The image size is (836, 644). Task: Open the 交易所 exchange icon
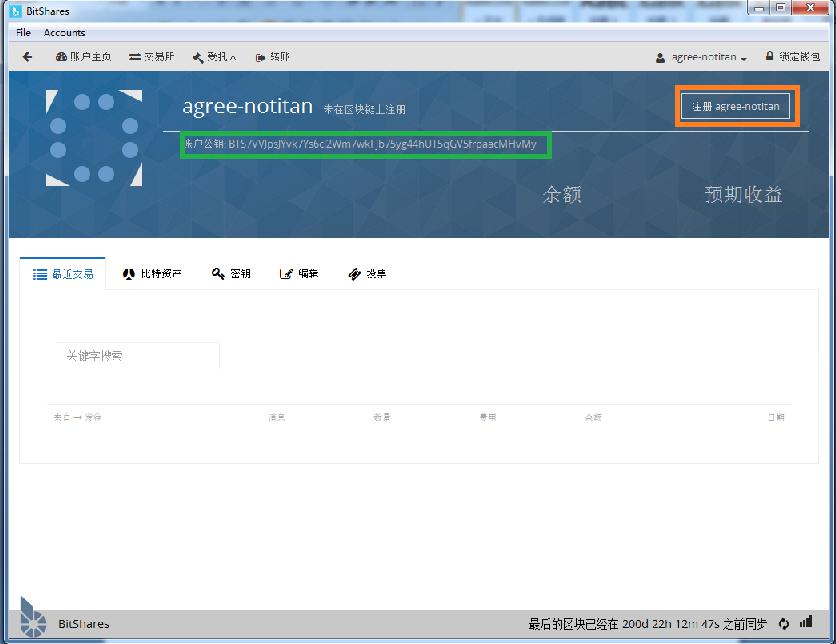(135, 57)
